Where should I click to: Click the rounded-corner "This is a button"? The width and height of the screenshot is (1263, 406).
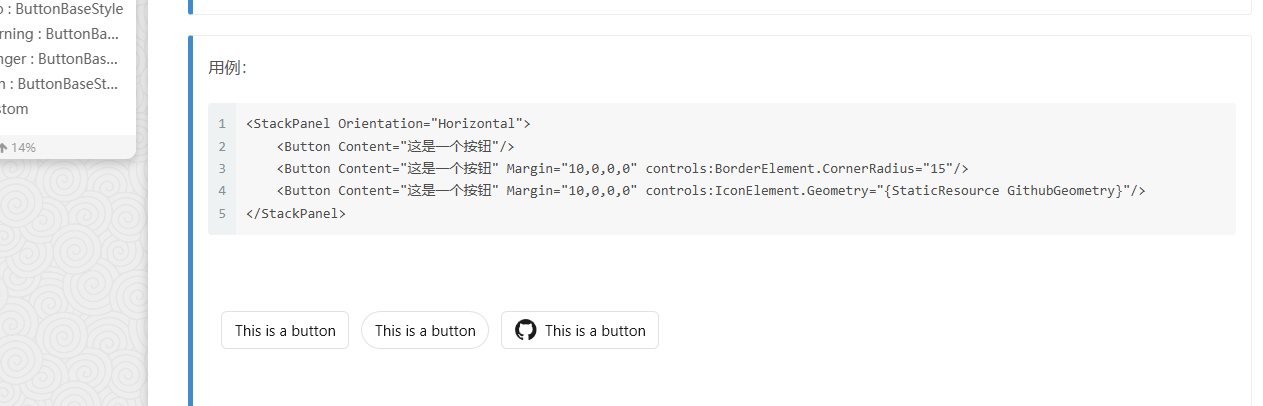click(425, 330)
